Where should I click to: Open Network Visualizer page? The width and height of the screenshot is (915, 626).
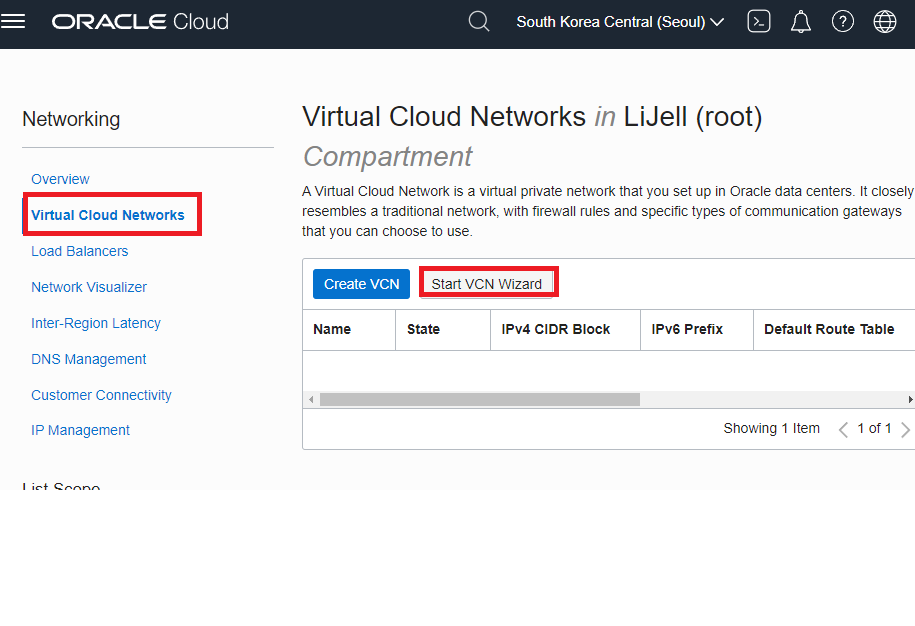[x=89, y=287]
